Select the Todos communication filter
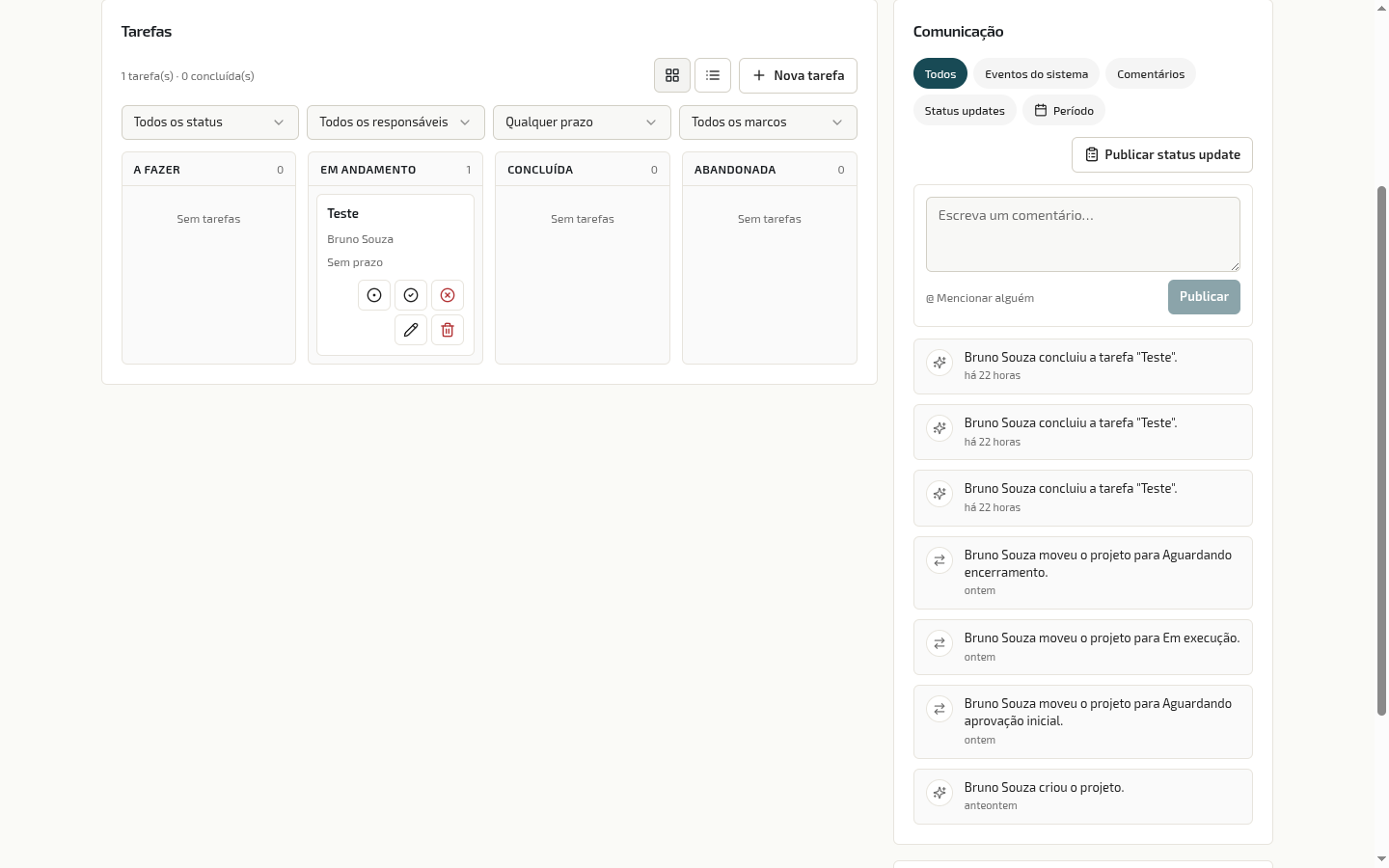Image resolution: width=1389 pixels, height=868 pixels. coord(940,74)
